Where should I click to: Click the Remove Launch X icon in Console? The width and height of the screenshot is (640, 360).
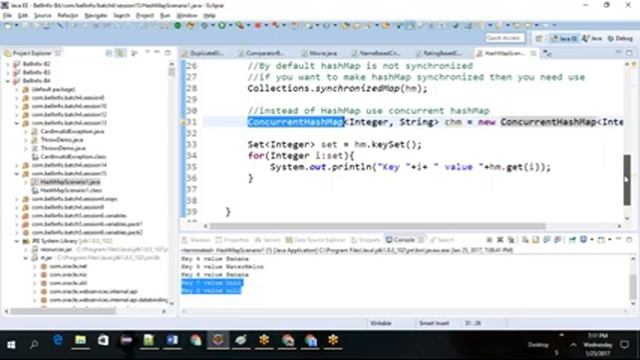point(500,240)
